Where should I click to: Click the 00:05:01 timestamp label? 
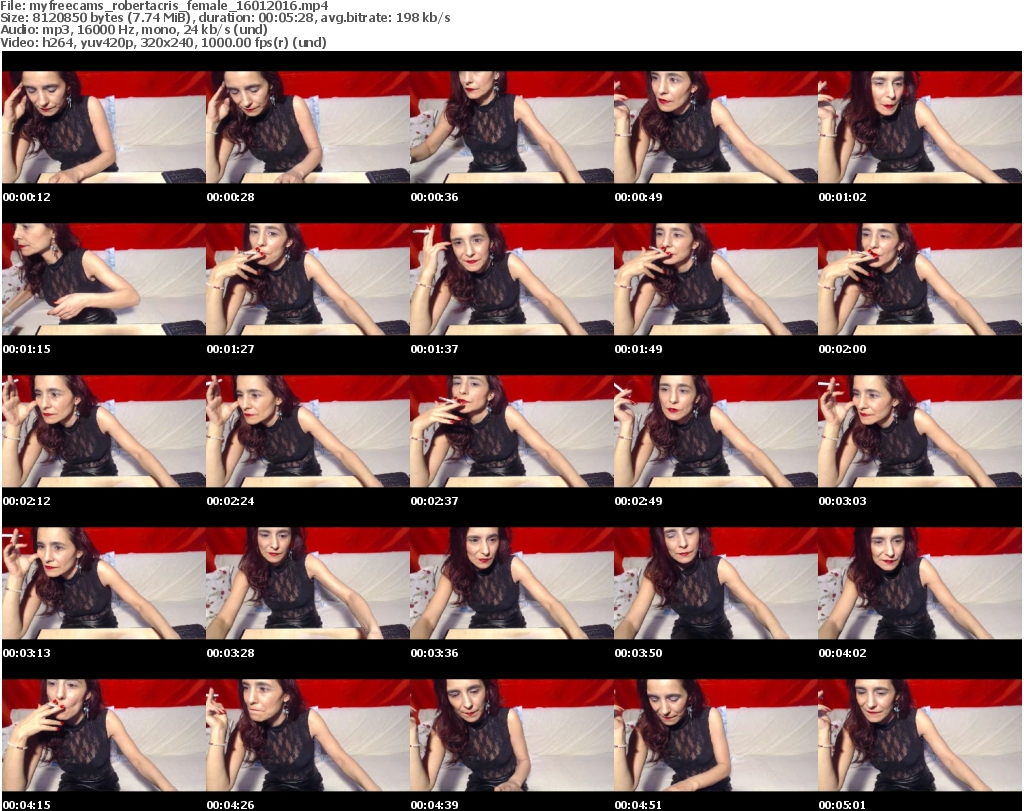842,805
